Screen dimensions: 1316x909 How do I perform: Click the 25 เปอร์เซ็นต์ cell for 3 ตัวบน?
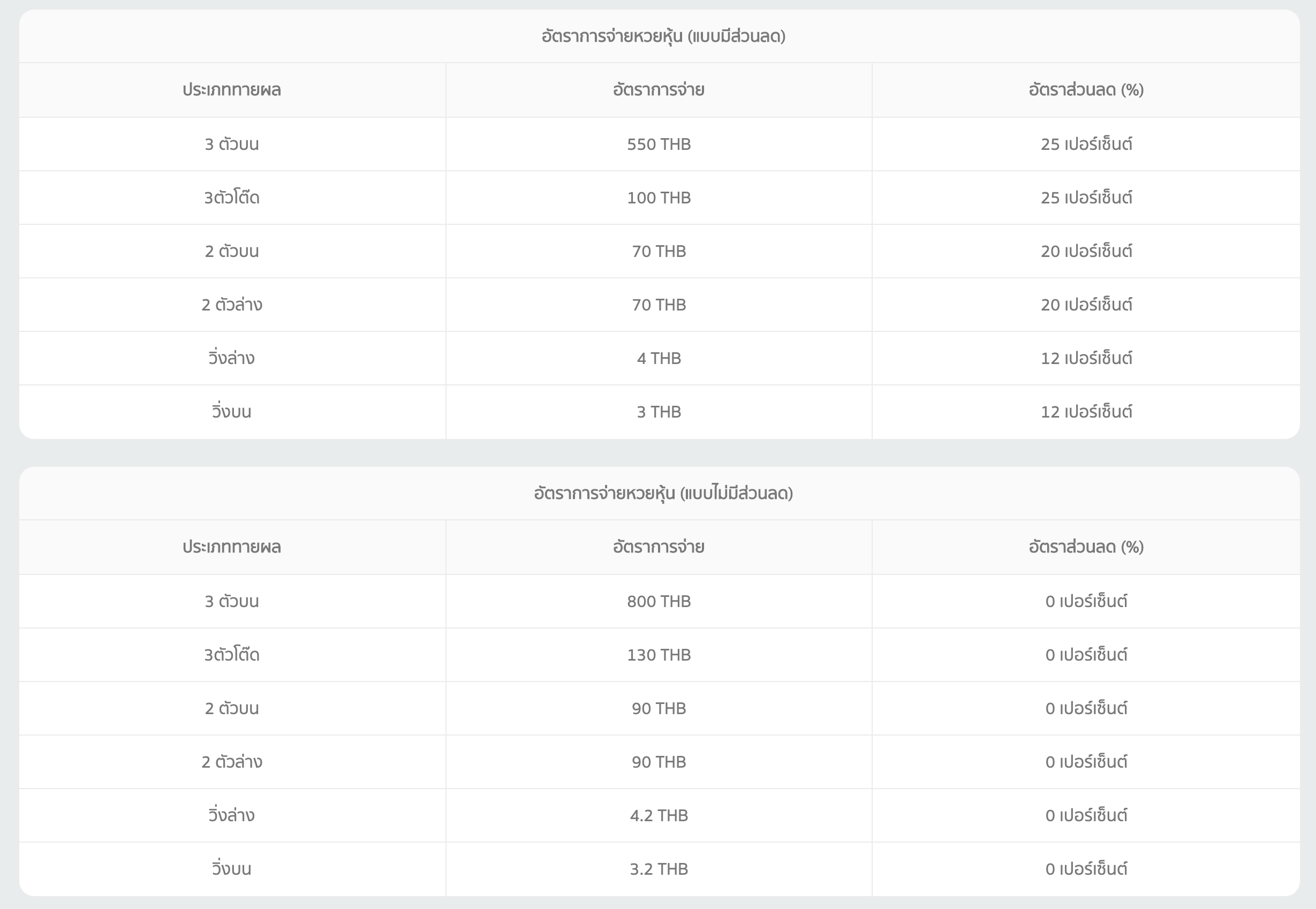1085,144
